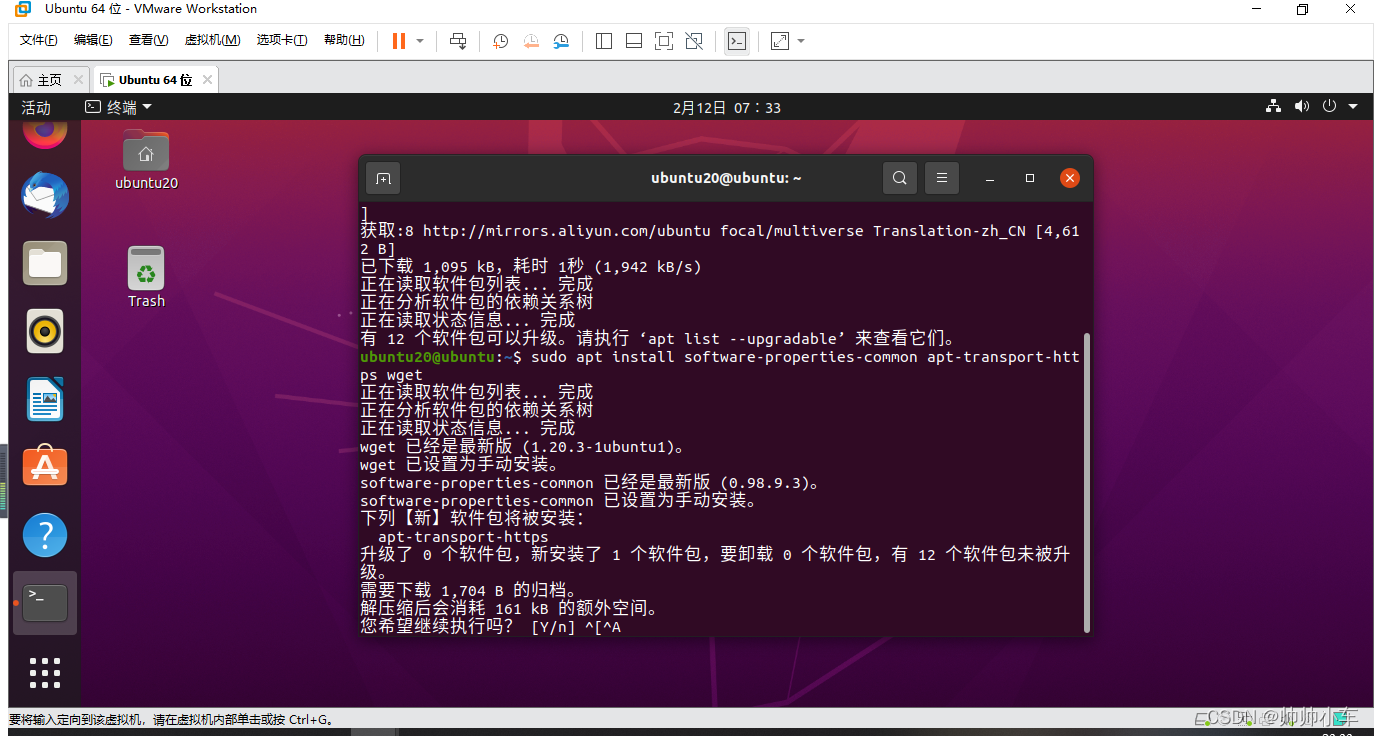Click the send Ctrl+Alt+Del toolbar icon
The image size is (1374, 736).
pos(458,41)
